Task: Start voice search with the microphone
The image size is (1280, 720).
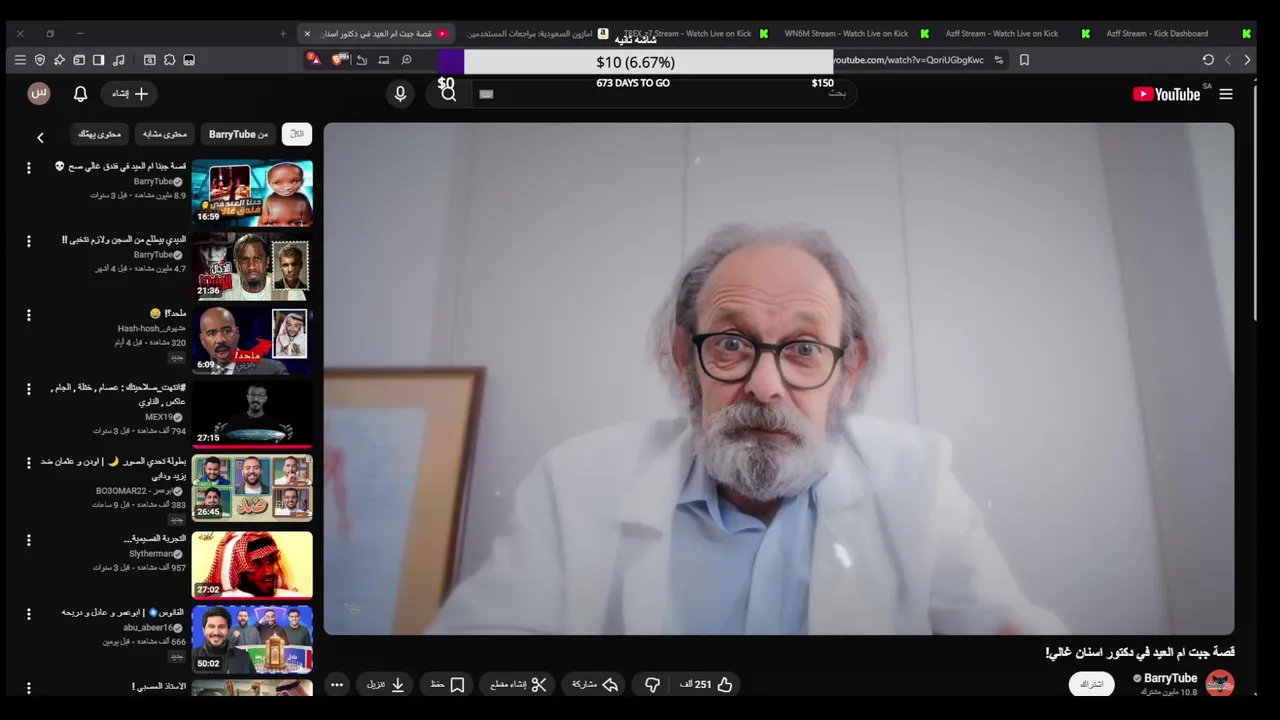Action: (400, 94)
